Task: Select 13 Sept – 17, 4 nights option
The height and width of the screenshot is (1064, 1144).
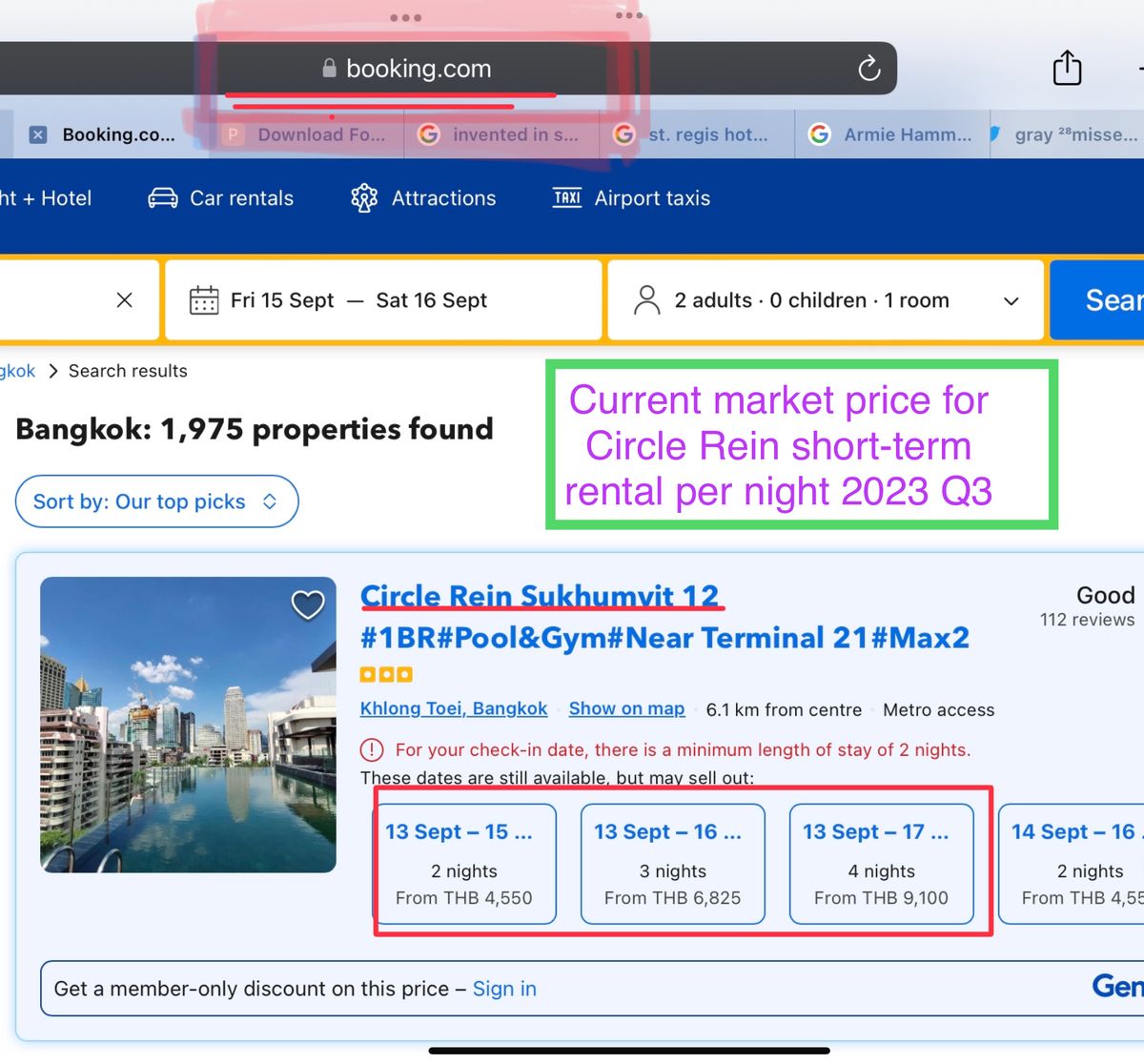Action: (882, 865)
